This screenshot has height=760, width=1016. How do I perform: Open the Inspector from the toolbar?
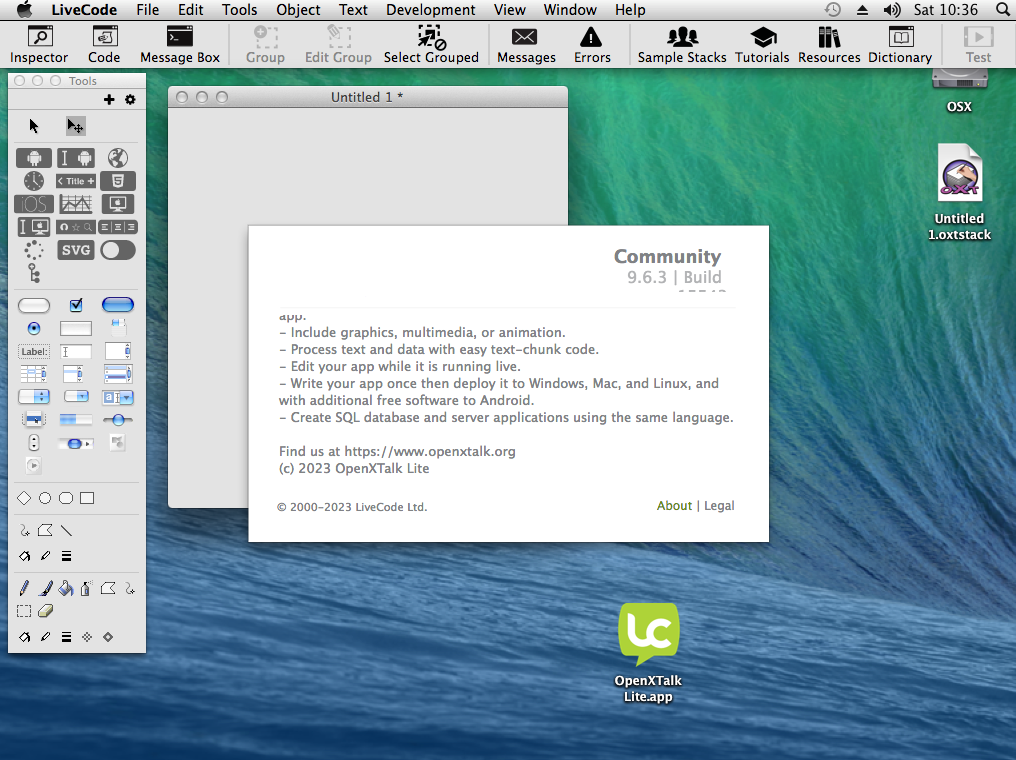tap(39, 45)
